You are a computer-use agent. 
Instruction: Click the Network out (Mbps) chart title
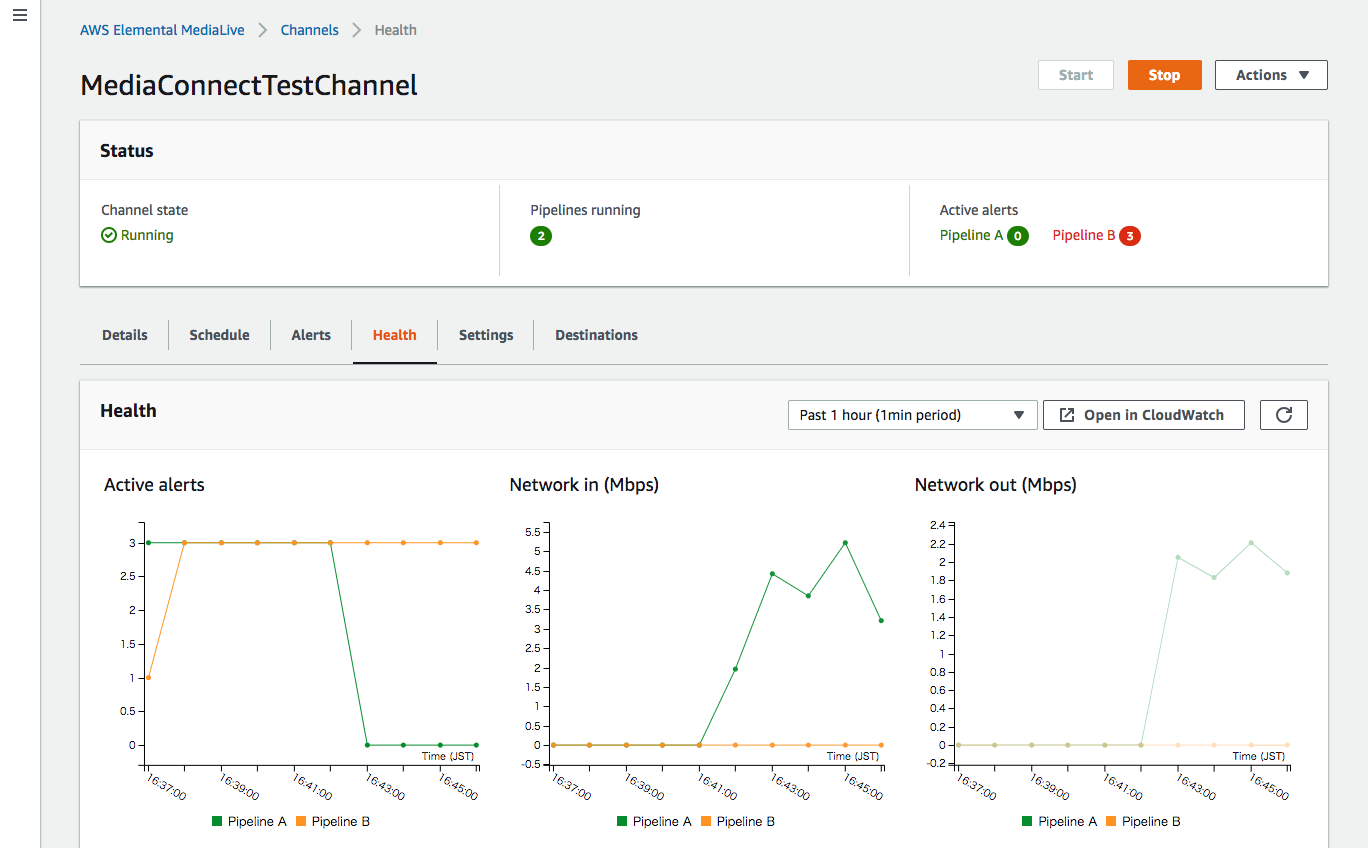[x=995, y=485]
